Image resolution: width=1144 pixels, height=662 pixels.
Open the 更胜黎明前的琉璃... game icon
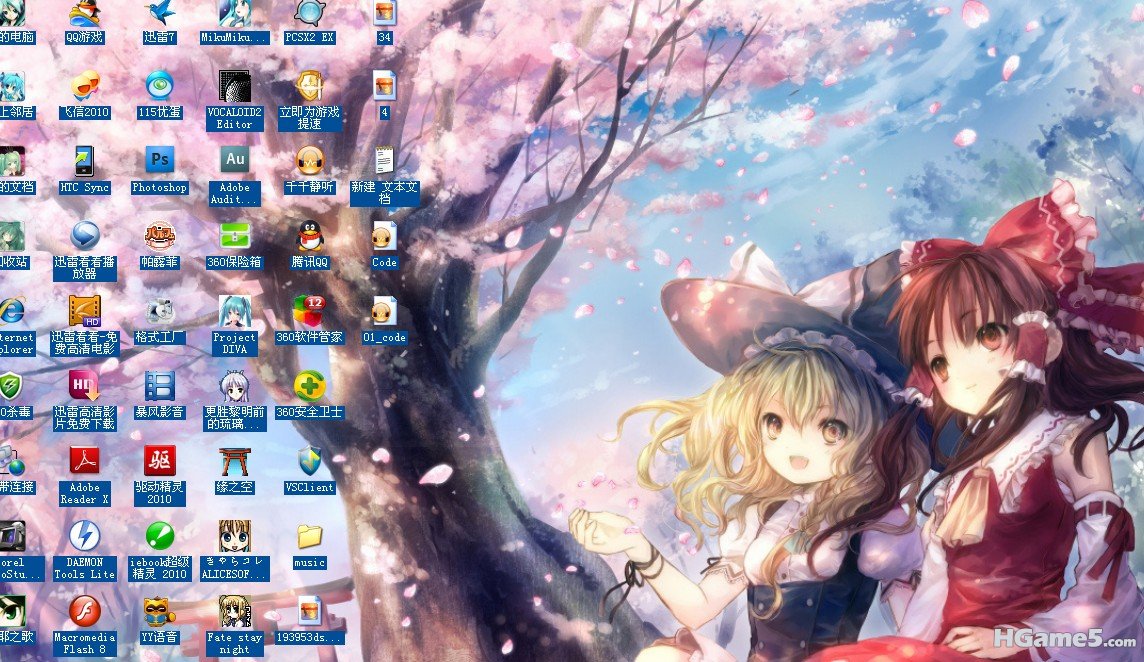tap(235, 387)
